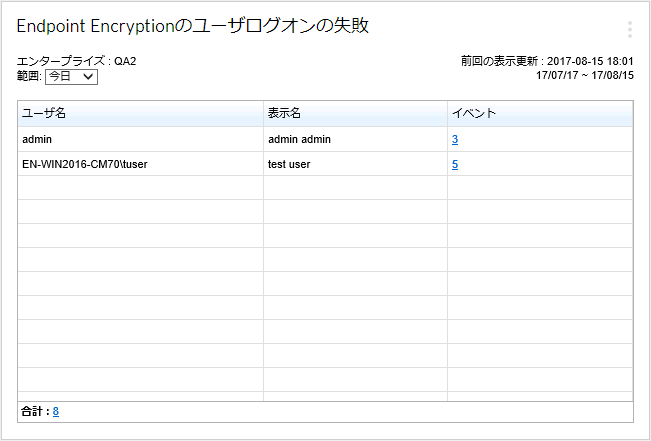Click the ユーザ名 column header
Screen dimensions: 651x441
(x=44, y=113)
